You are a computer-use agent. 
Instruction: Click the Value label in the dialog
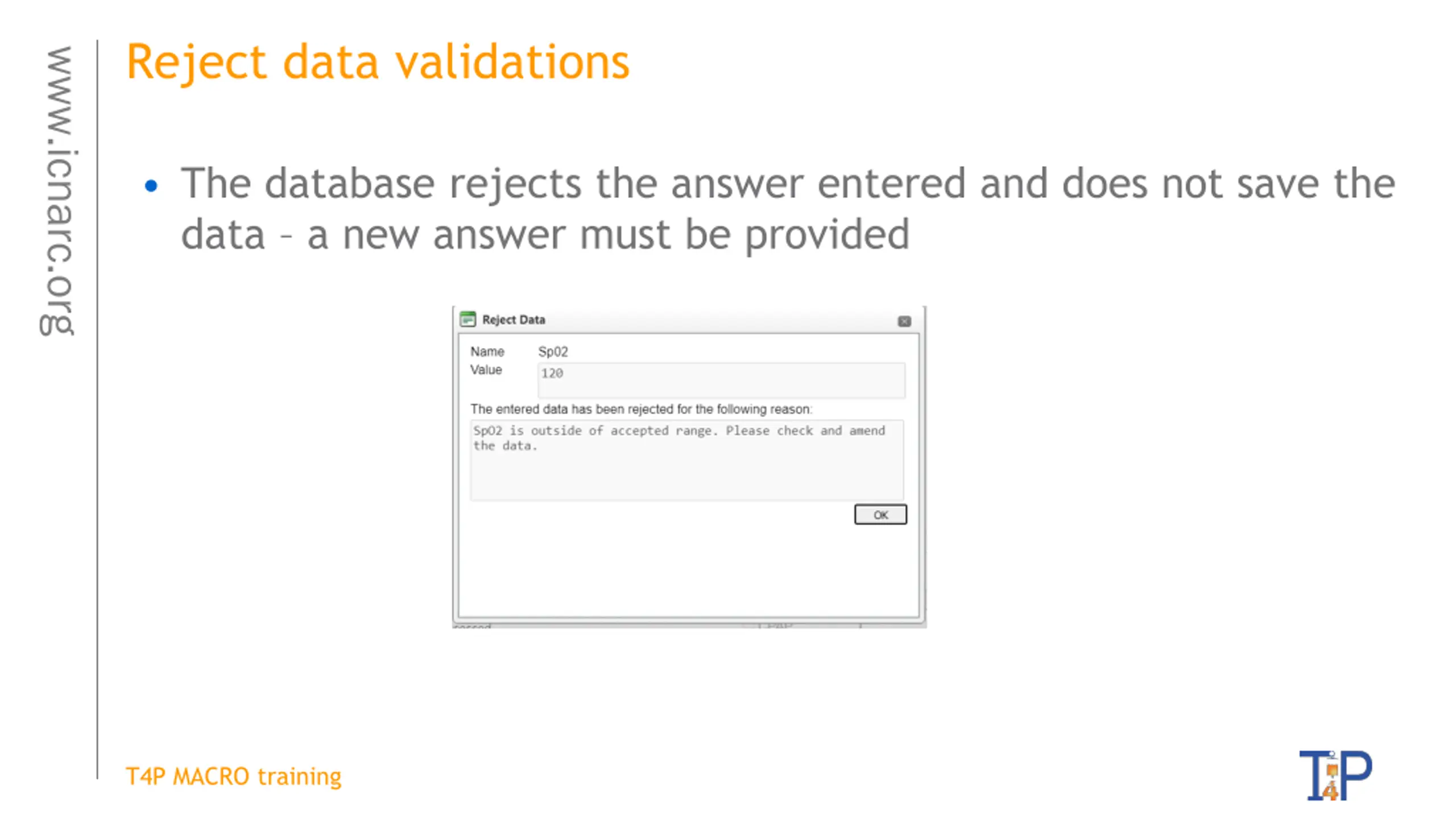point(486,370)
